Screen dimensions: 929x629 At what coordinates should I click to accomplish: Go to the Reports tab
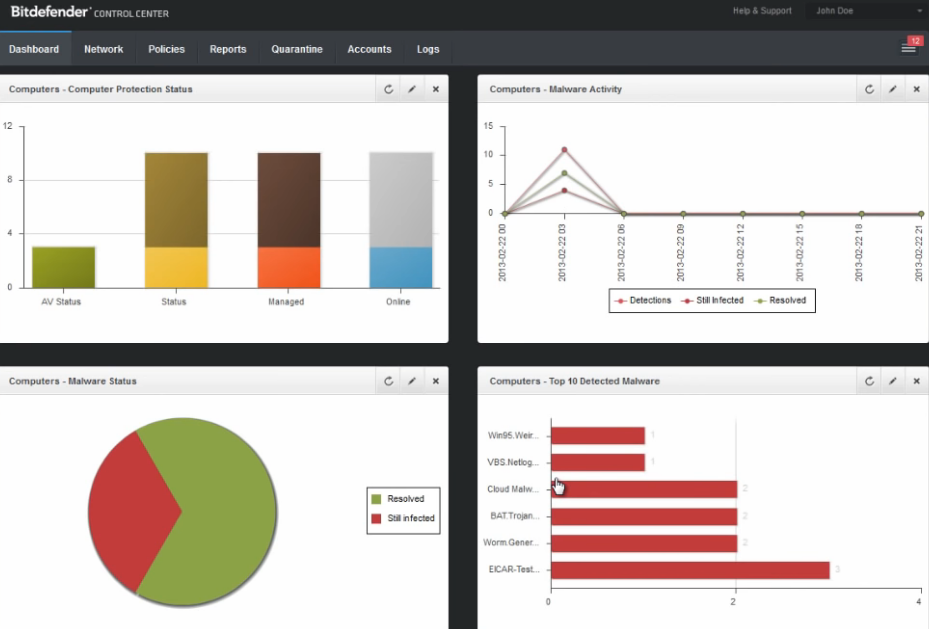[228, 49]
